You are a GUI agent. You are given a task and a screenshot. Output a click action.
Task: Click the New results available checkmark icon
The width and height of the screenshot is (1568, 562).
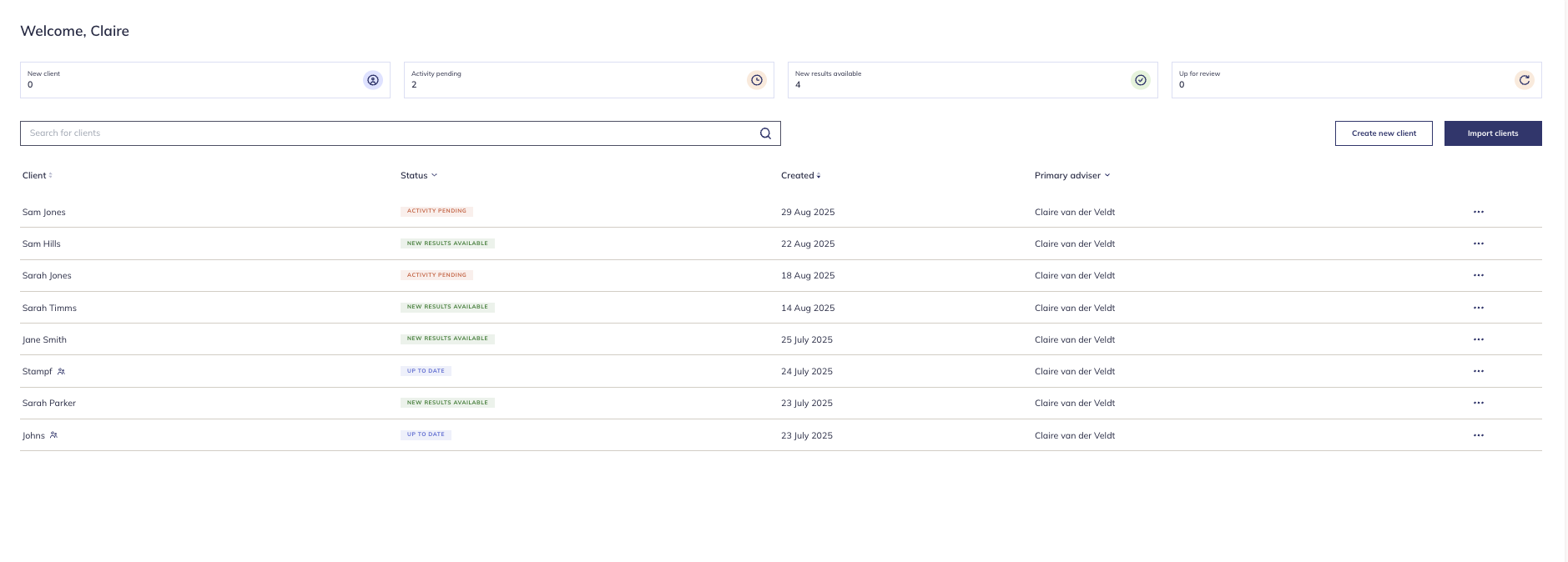[1141, 80]
